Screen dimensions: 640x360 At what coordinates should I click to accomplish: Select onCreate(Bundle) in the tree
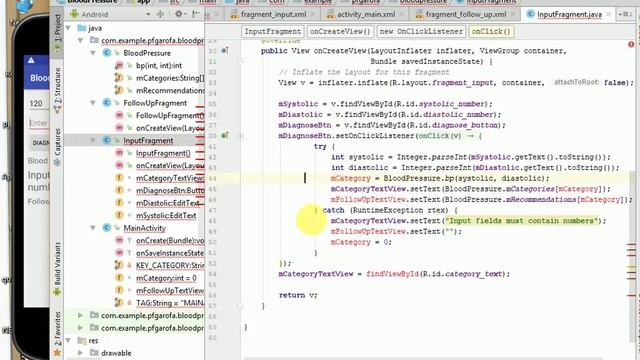click(x=170, y=240)
